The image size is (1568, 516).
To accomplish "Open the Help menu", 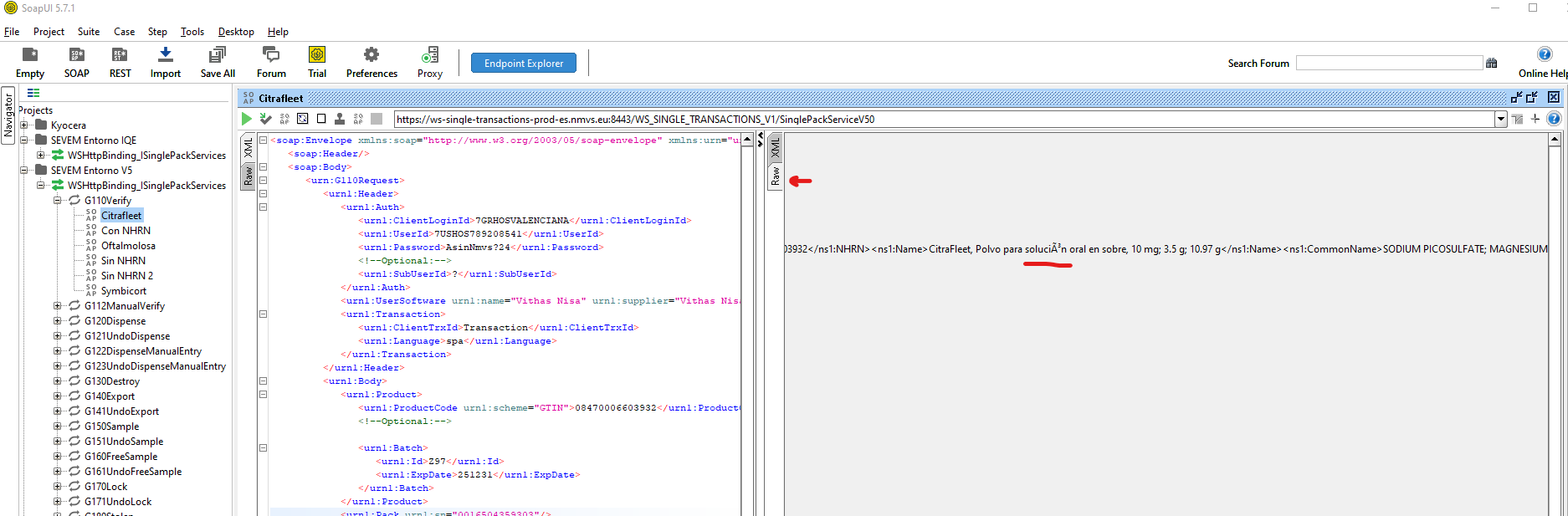I will click(278, 32).
